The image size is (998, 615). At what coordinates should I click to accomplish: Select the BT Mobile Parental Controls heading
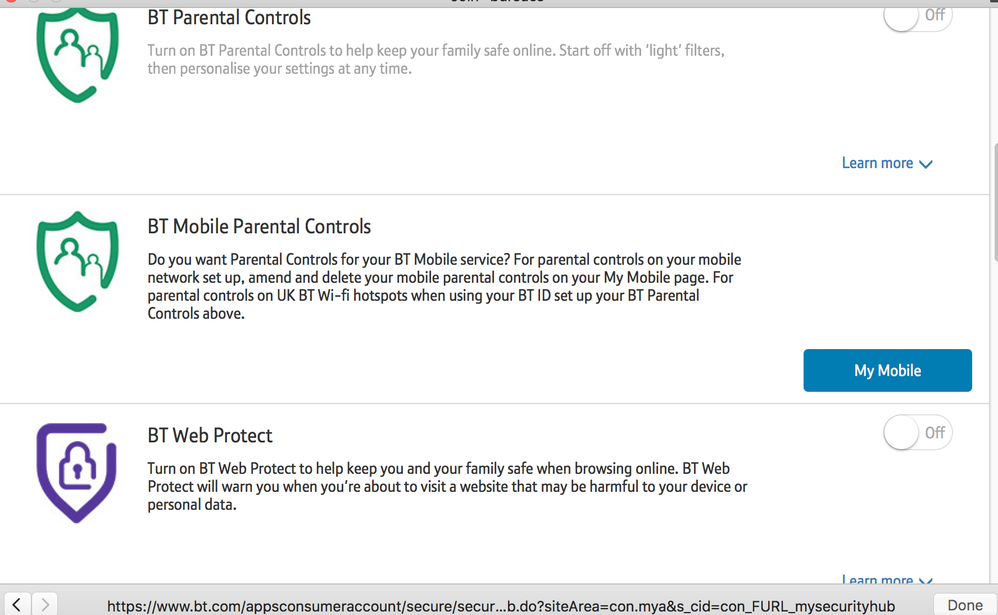[259, 227]
